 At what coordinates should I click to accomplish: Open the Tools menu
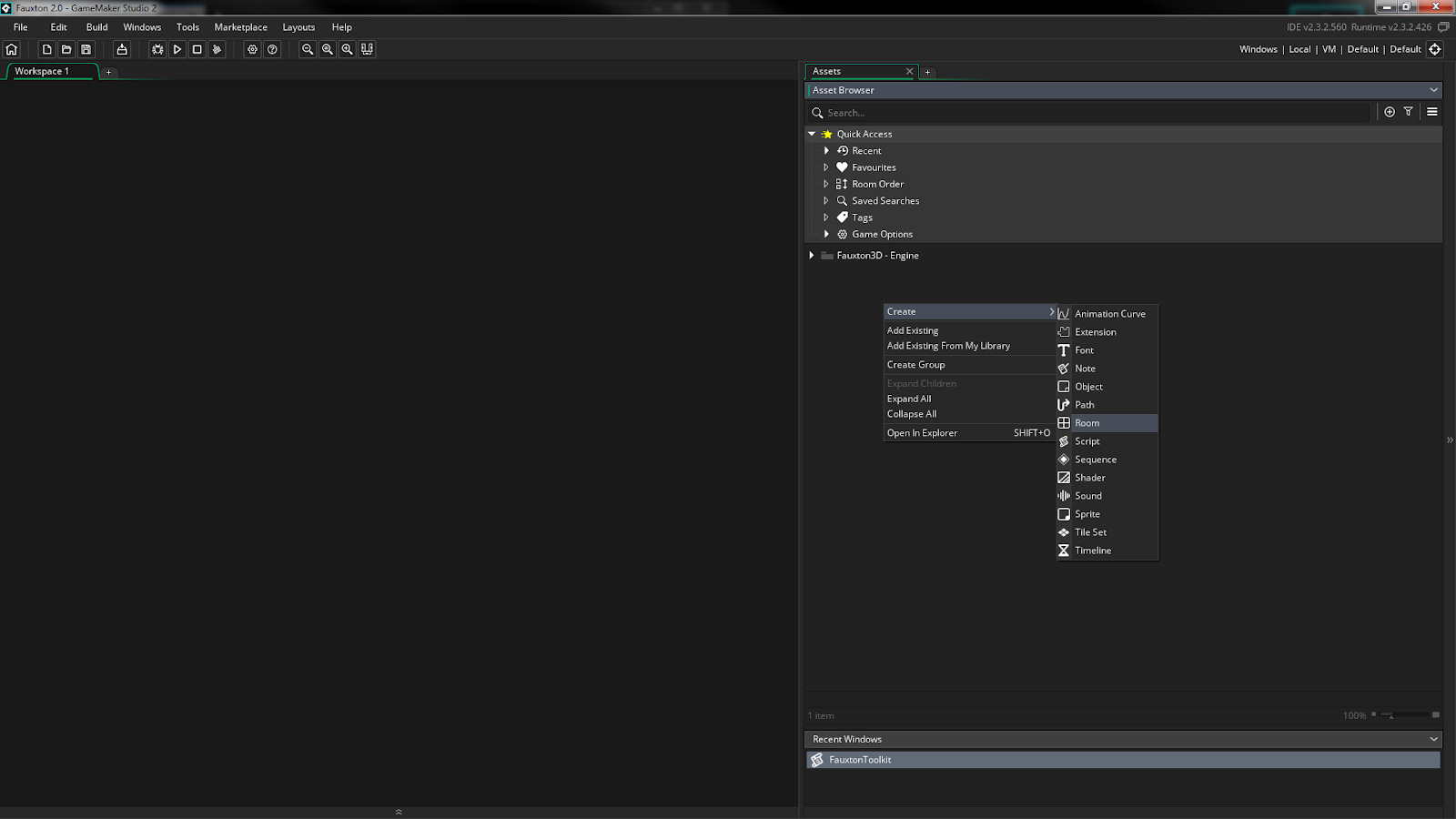(x=187, y=27)
